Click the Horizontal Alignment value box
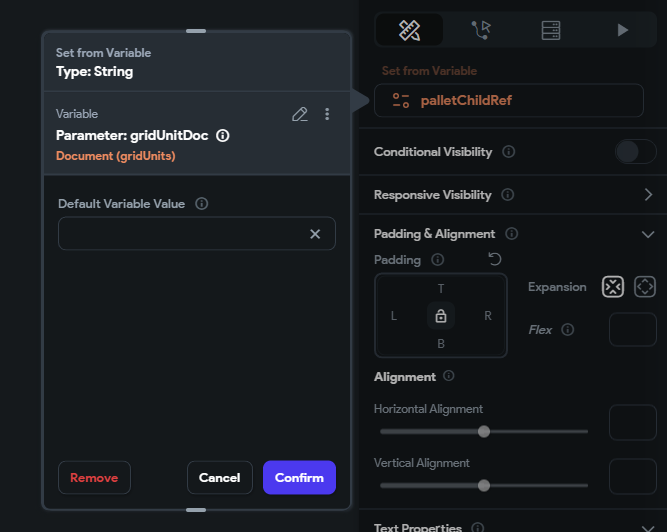Image resolution: width=667 pixels, height=532 pixels. [x=633, y=422]
